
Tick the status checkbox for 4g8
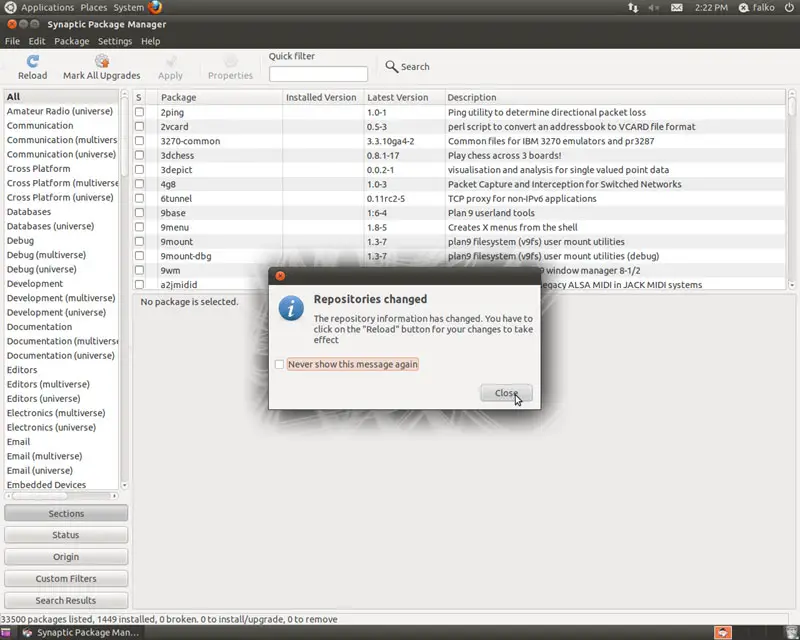pos(139,184)
